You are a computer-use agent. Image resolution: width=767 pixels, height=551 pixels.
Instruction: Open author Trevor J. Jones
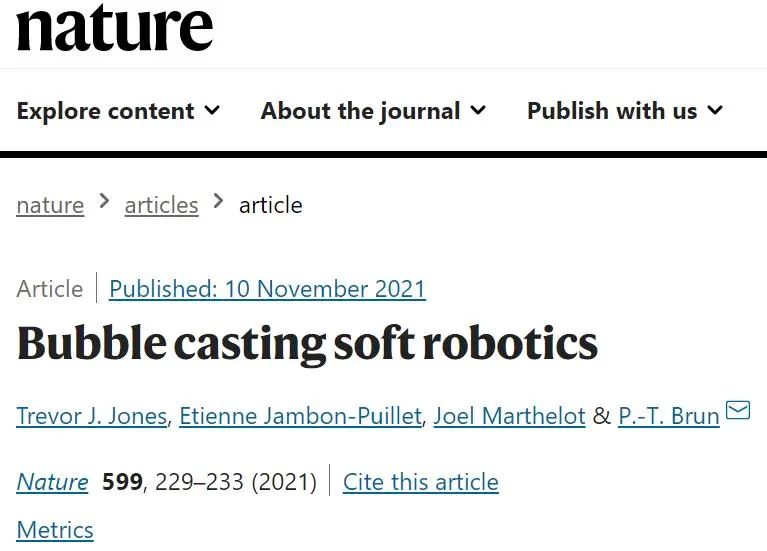[x=92, y=416]
